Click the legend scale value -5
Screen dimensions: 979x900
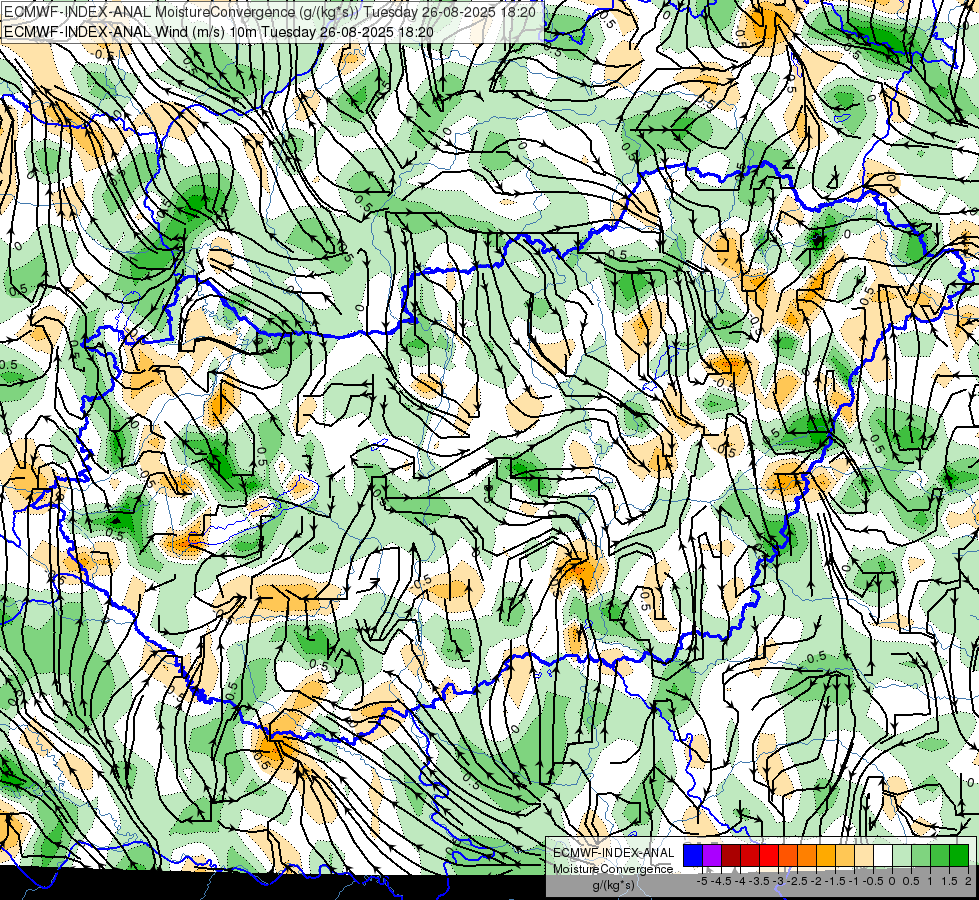pyautogui.click(x=702, y=881)
